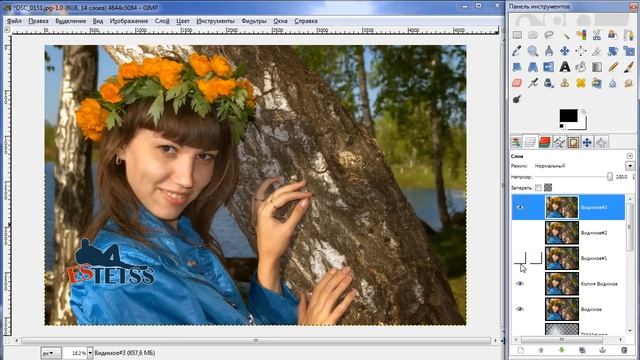
Task: Open the zoom percentage dropdown
Action: click(x=90, y=353)
